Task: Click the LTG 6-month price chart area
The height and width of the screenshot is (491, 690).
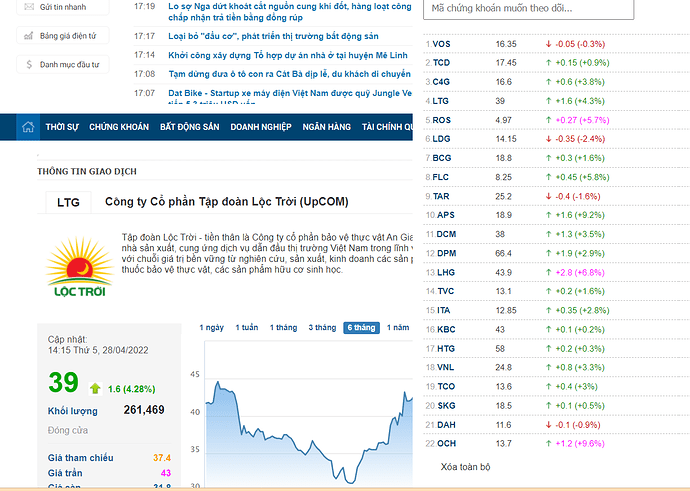Action: [x=308, y=414]
